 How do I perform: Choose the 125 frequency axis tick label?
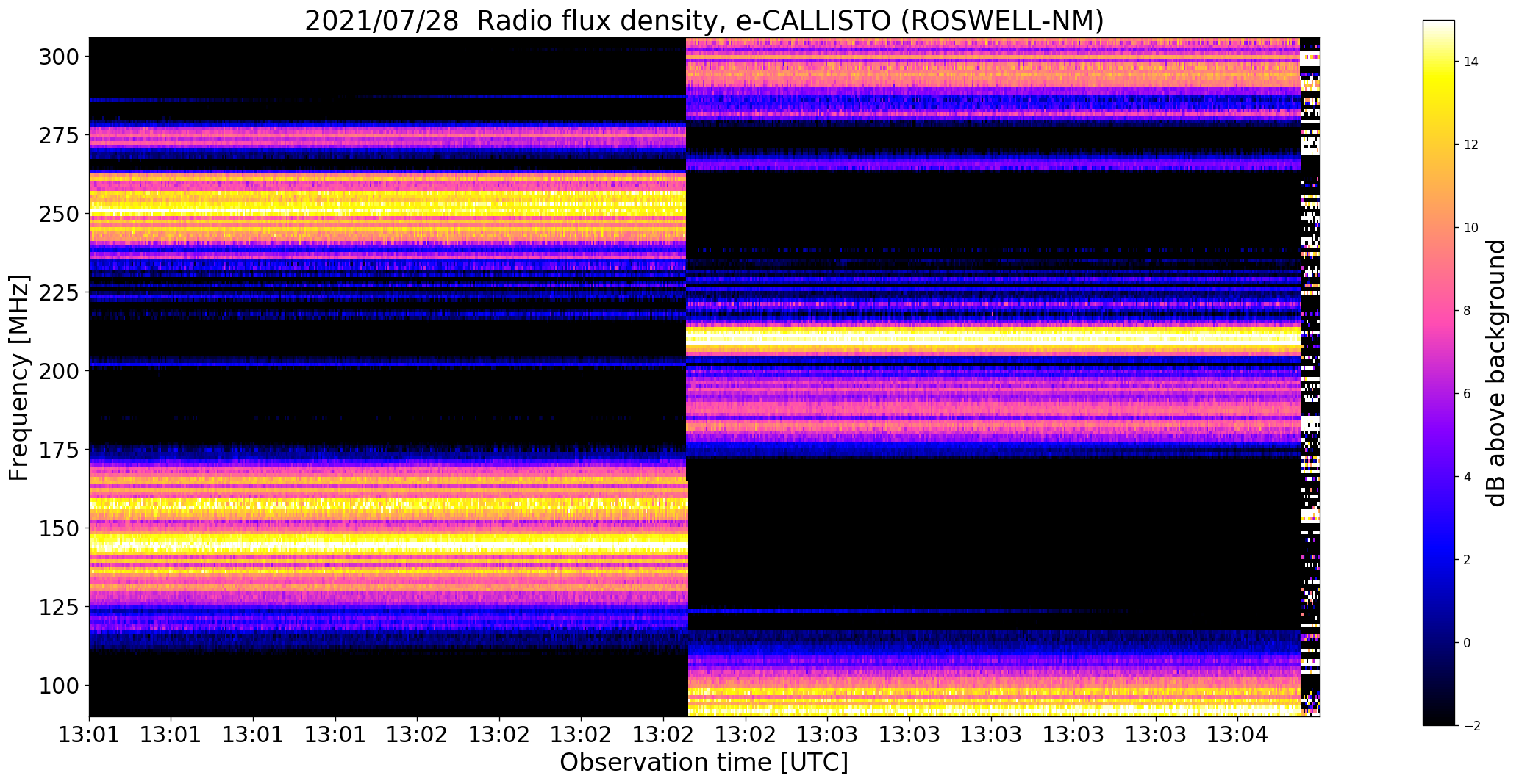click(x=60, y=607)
